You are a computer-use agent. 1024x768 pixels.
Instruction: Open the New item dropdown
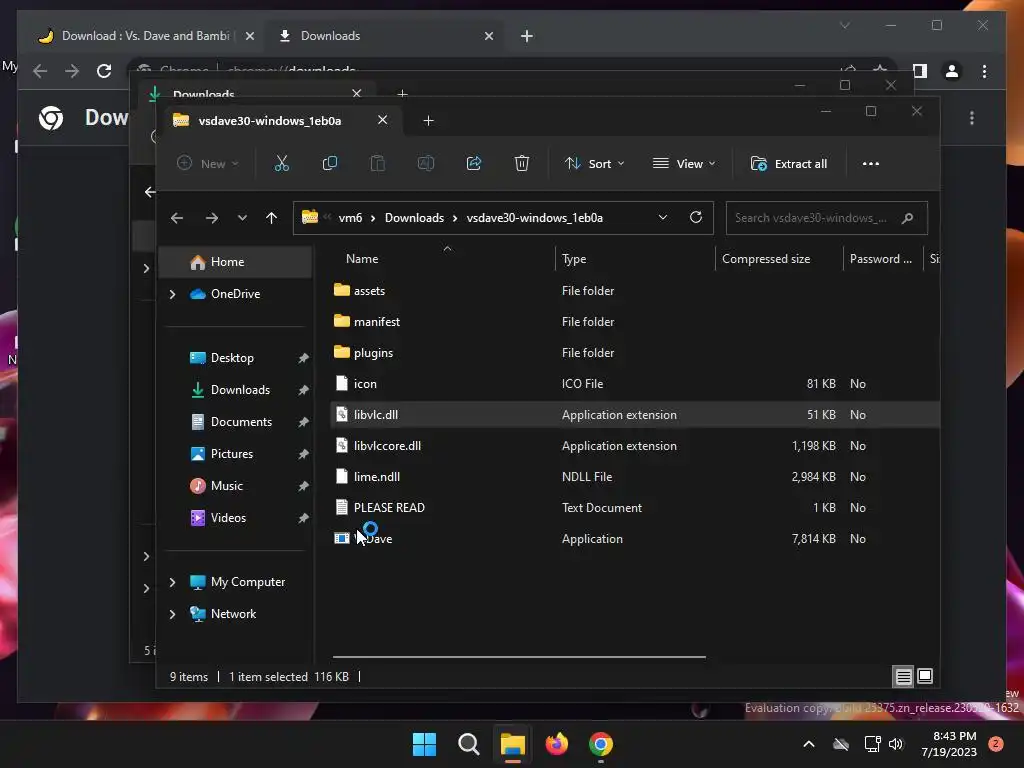tap(208, 164)
